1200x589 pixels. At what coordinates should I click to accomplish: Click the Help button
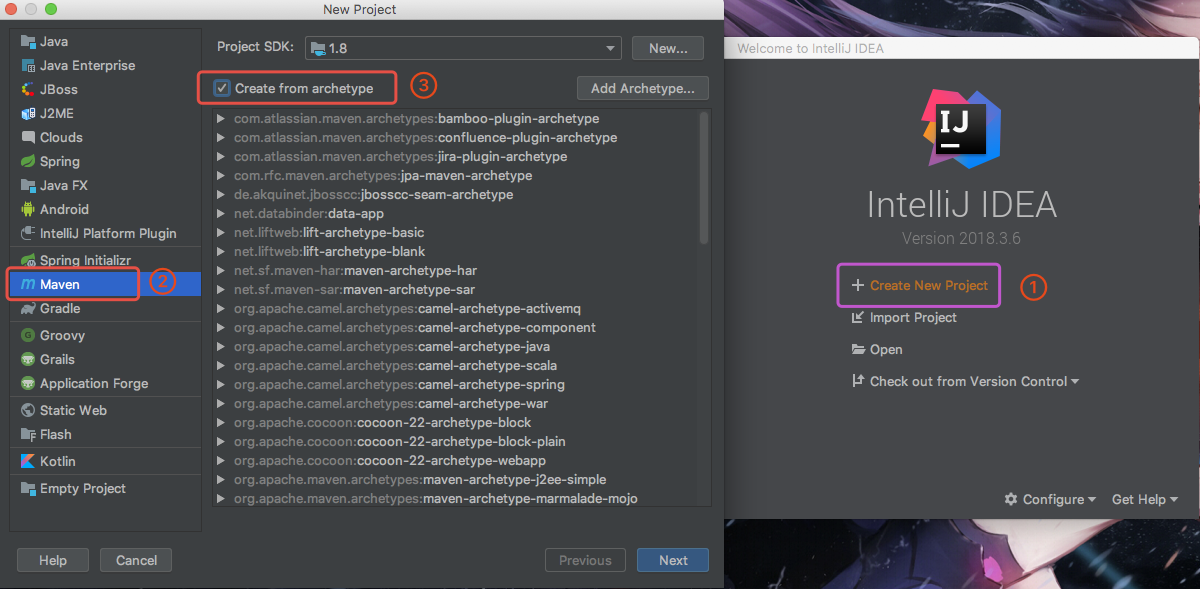pos(53,560)
